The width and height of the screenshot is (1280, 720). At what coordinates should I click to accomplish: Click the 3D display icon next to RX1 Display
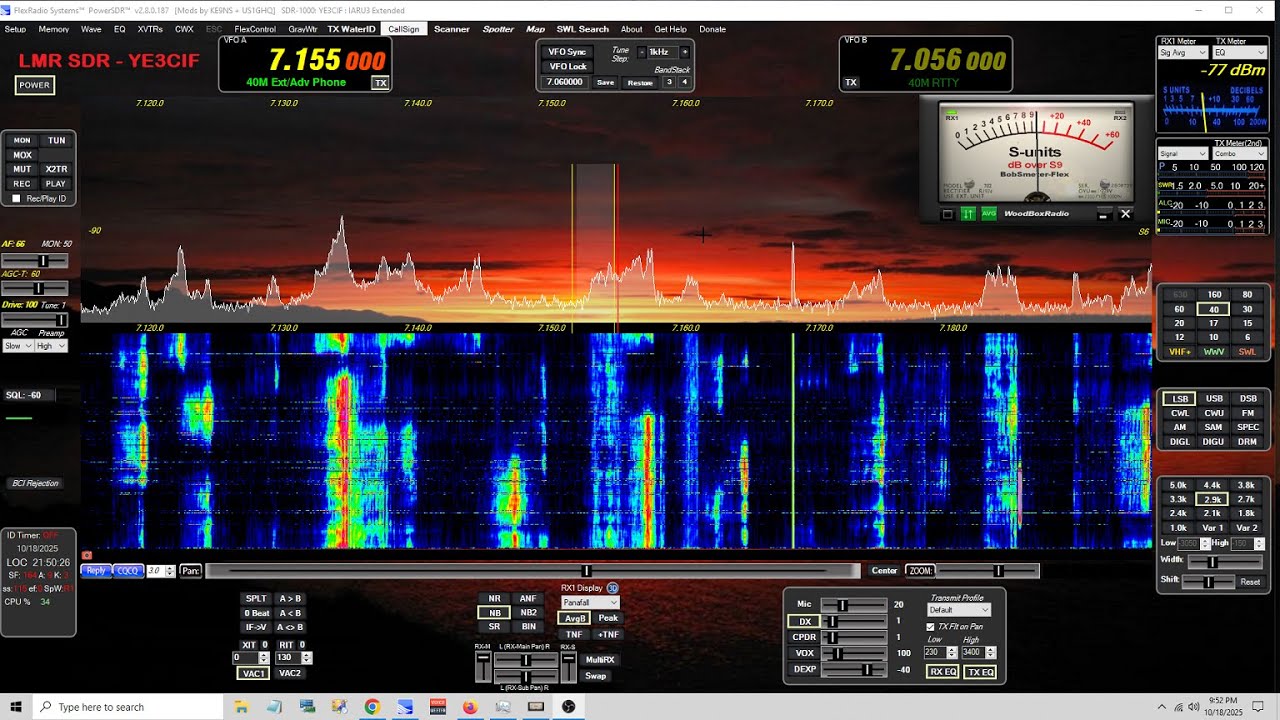[613, 588]
